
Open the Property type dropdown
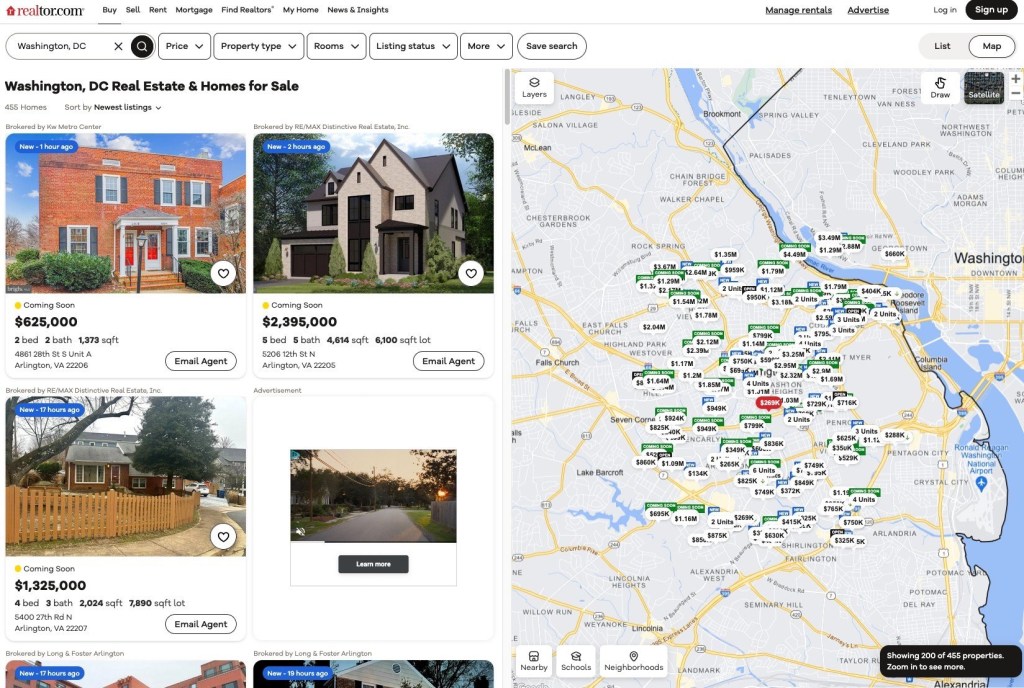259,46
